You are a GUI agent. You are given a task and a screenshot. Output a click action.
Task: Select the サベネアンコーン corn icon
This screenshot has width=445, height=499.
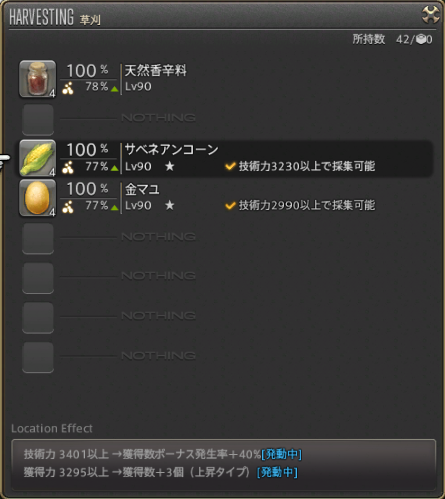pos(37,158)
